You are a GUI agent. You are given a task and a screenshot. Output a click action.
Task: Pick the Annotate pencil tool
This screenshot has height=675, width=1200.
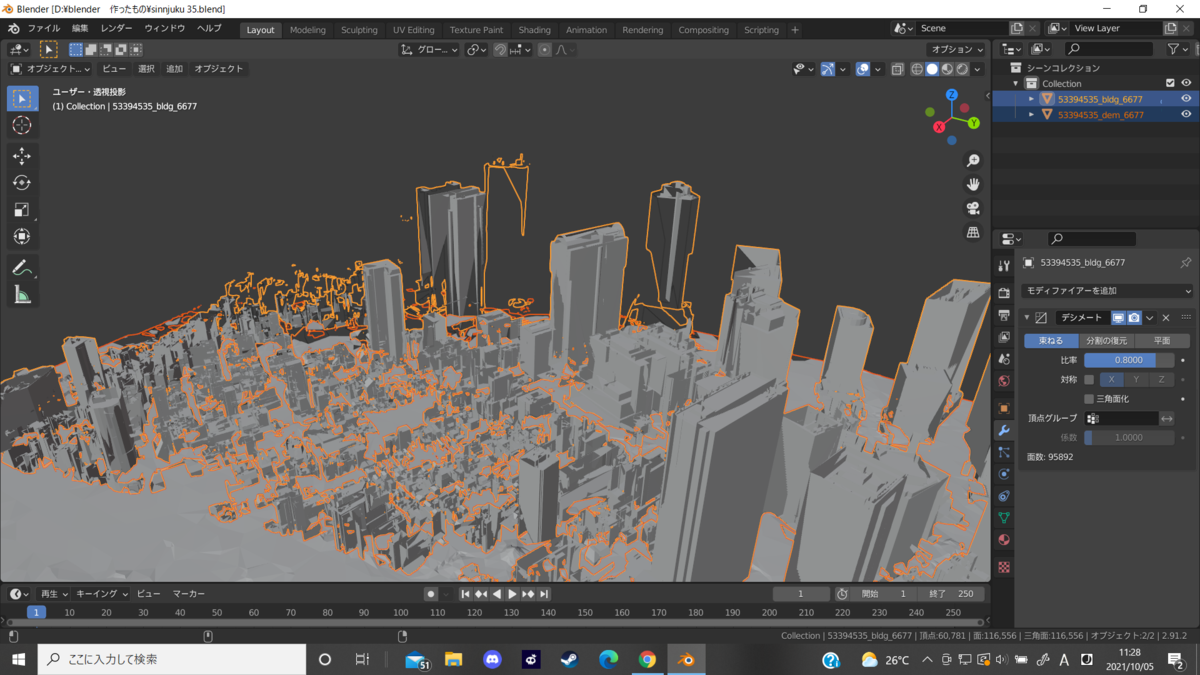[x=22, y=268]
